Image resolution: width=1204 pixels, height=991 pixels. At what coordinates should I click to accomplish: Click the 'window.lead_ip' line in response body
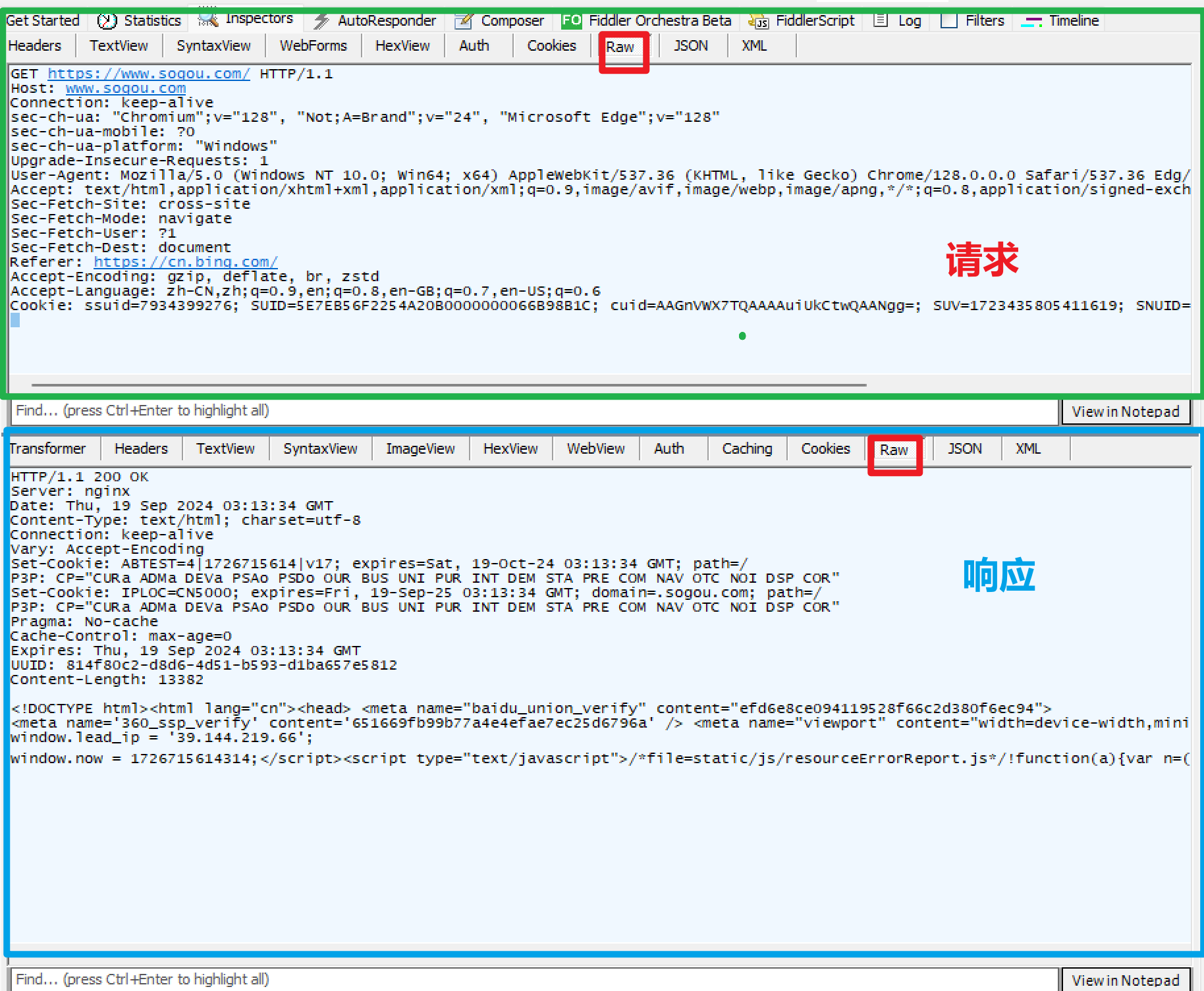[x=162, y=737]
